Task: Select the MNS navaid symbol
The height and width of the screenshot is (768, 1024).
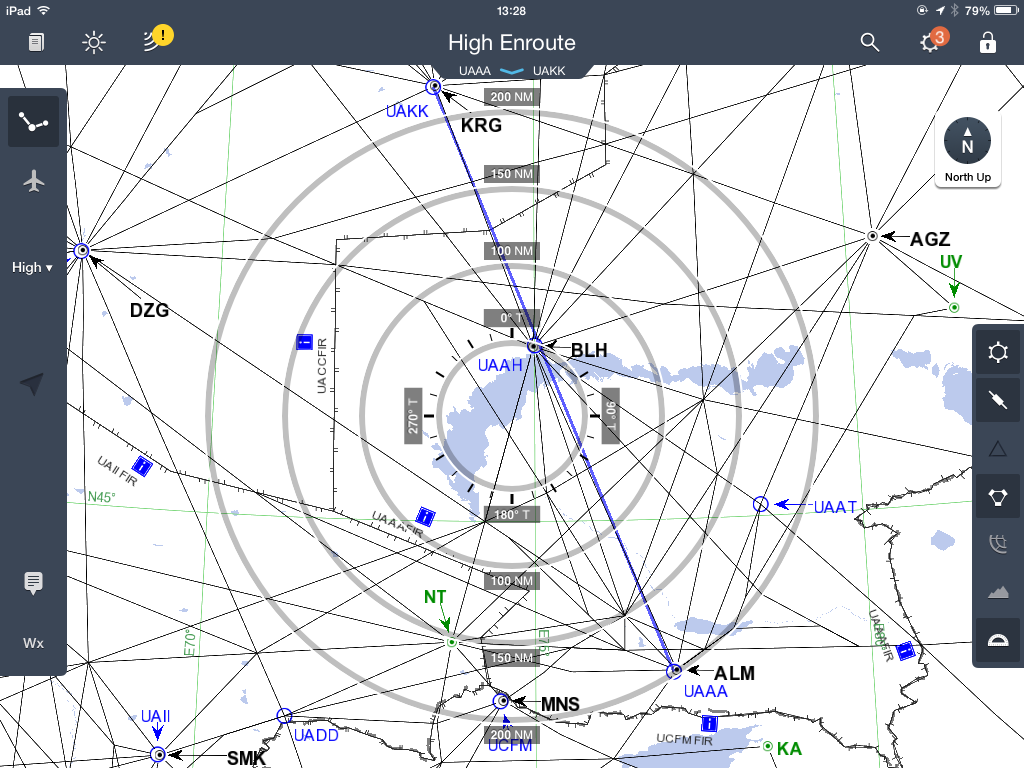Action: (502, 701)
